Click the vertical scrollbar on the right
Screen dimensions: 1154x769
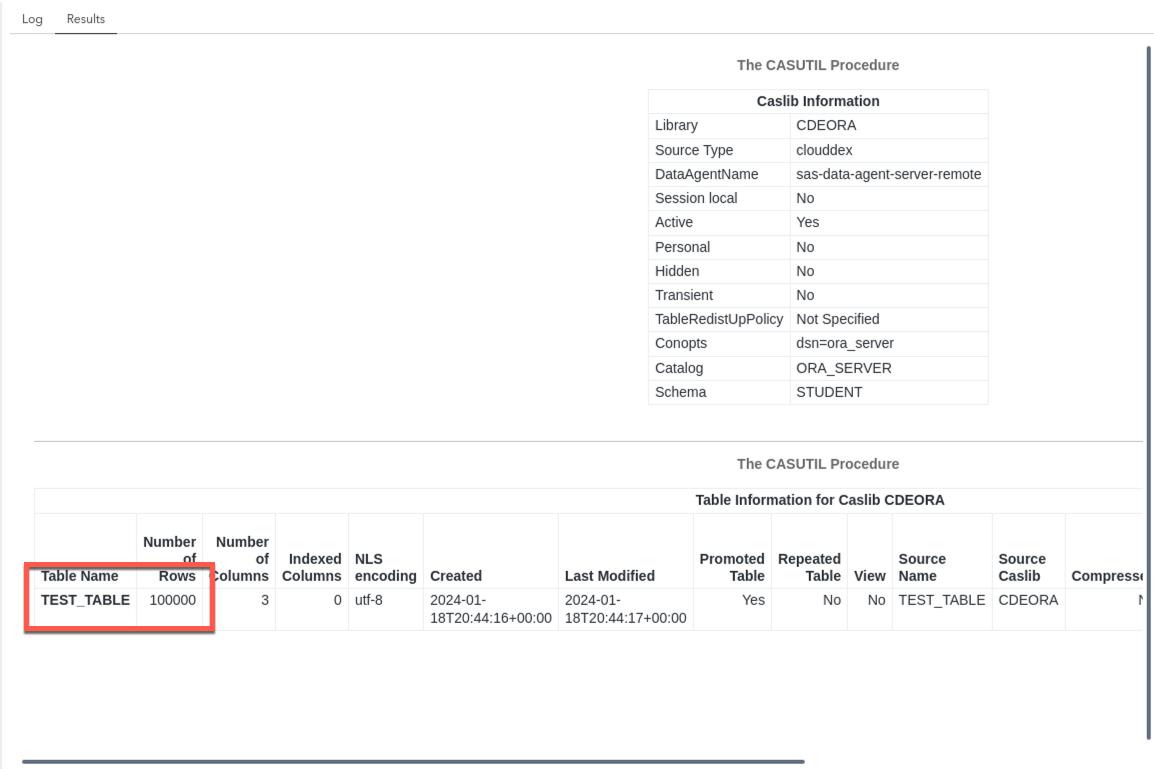coord(1148,390)
